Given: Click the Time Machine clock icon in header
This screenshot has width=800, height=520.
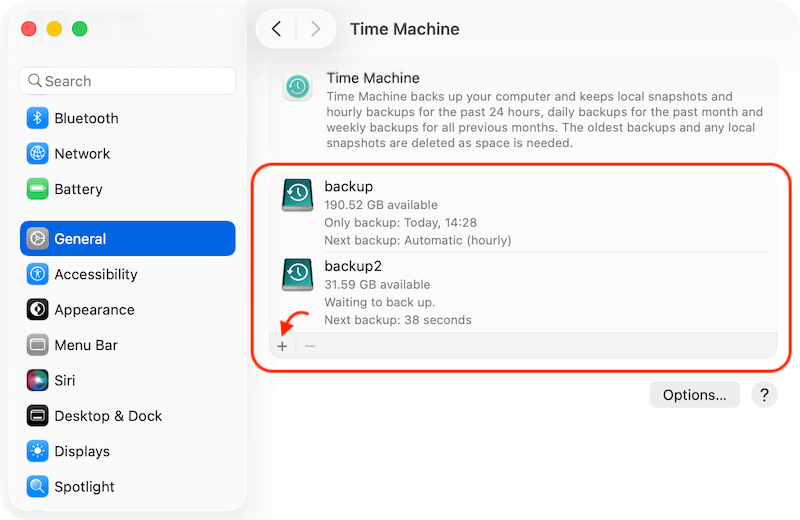Looking at the screenshot, I should (x=297, y=86).
